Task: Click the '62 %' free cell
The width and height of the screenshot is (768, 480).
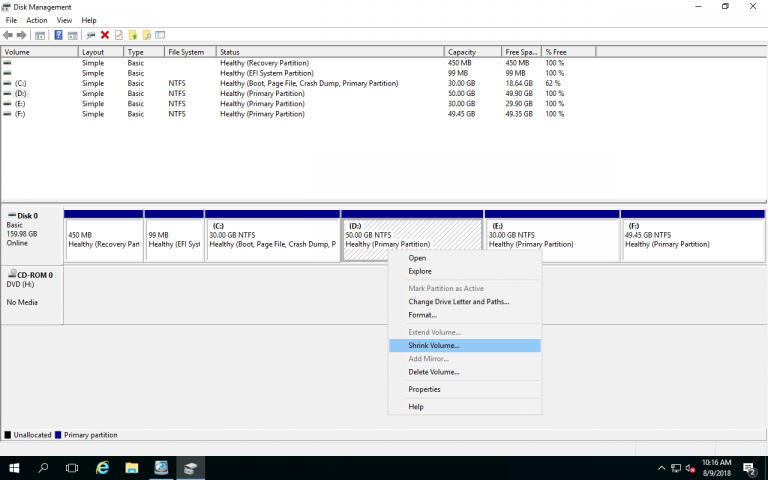Action: pos(553,83)
